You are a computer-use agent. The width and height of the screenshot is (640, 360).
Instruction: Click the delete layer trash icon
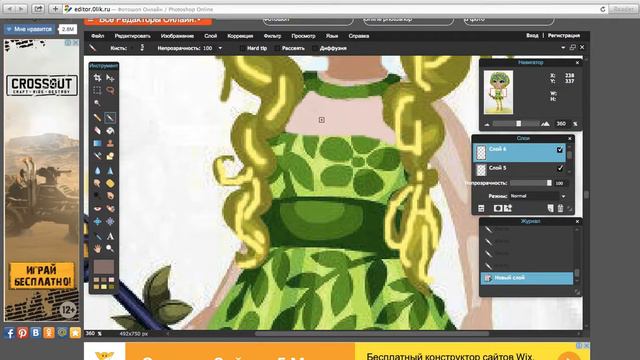tap(560, 208)
